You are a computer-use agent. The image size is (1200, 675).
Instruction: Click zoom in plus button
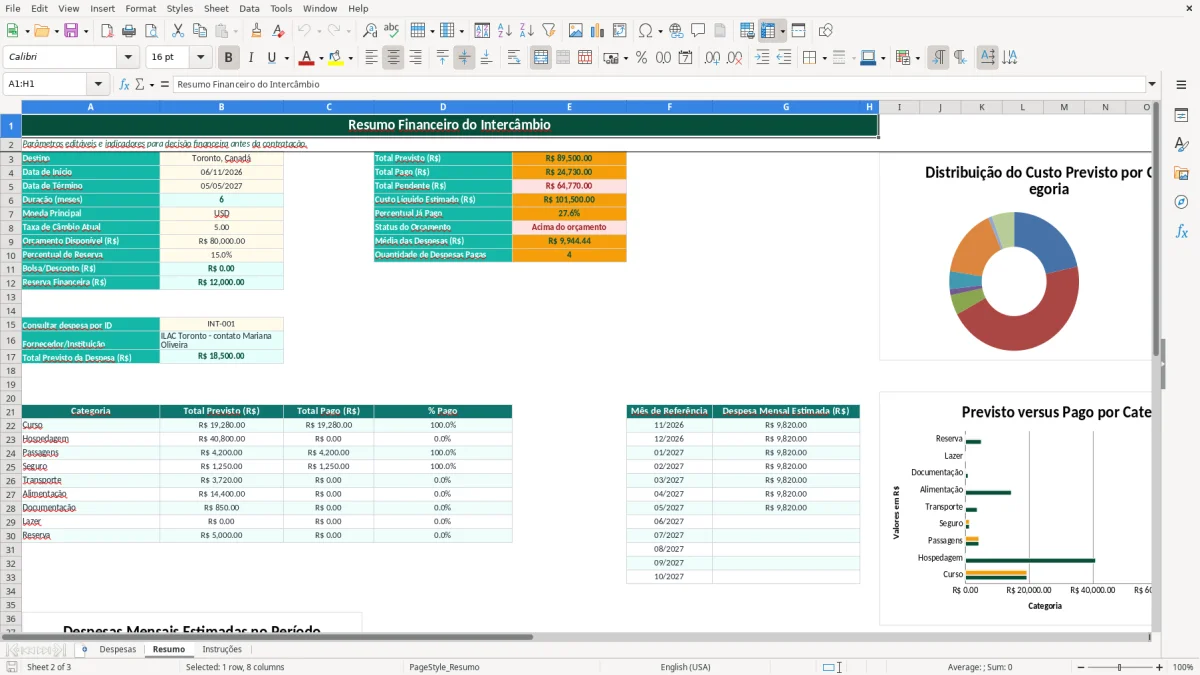coord(1158,667)
